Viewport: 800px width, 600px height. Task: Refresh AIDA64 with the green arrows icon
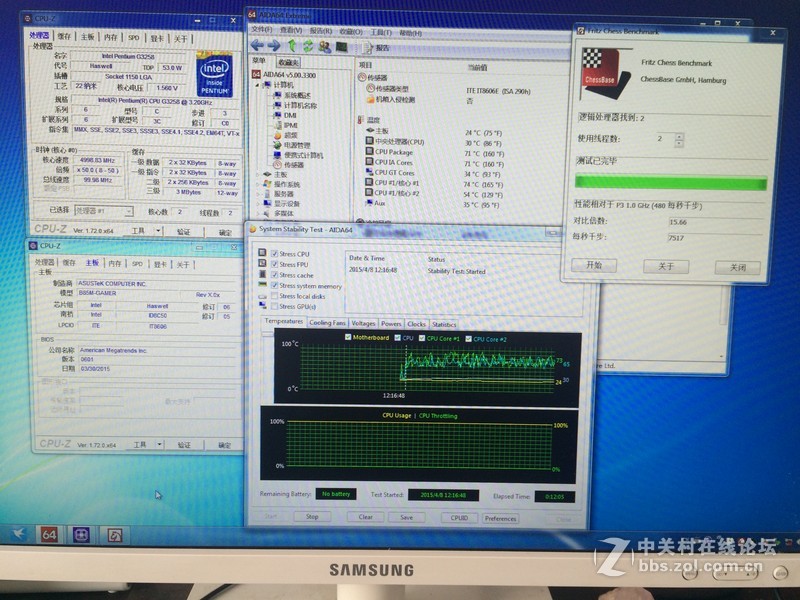[x=308, y=46]
